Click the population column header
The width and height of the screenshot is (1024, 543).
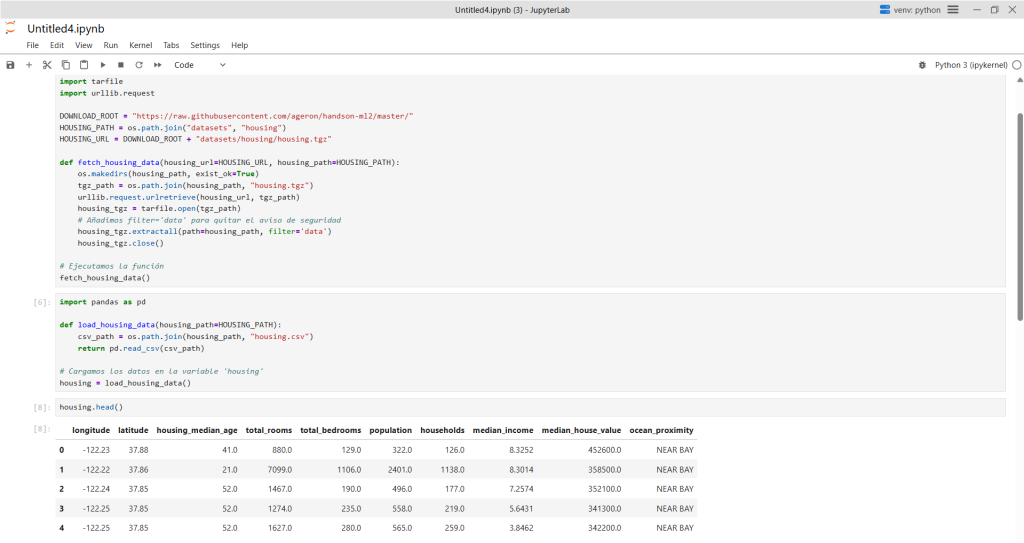coord(391,430)
